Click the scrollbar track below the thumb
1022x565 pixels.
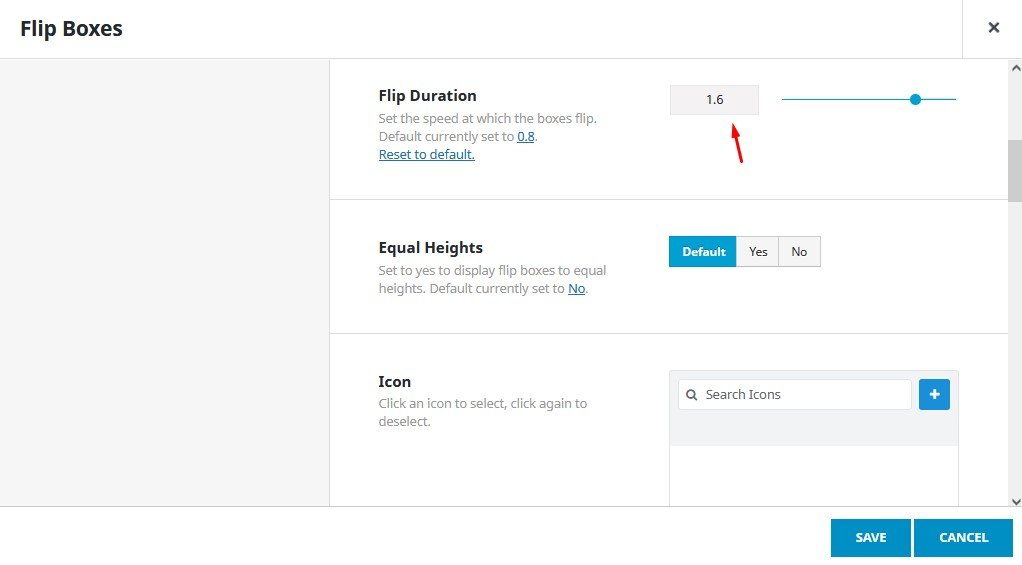[x=1015, y=350]
